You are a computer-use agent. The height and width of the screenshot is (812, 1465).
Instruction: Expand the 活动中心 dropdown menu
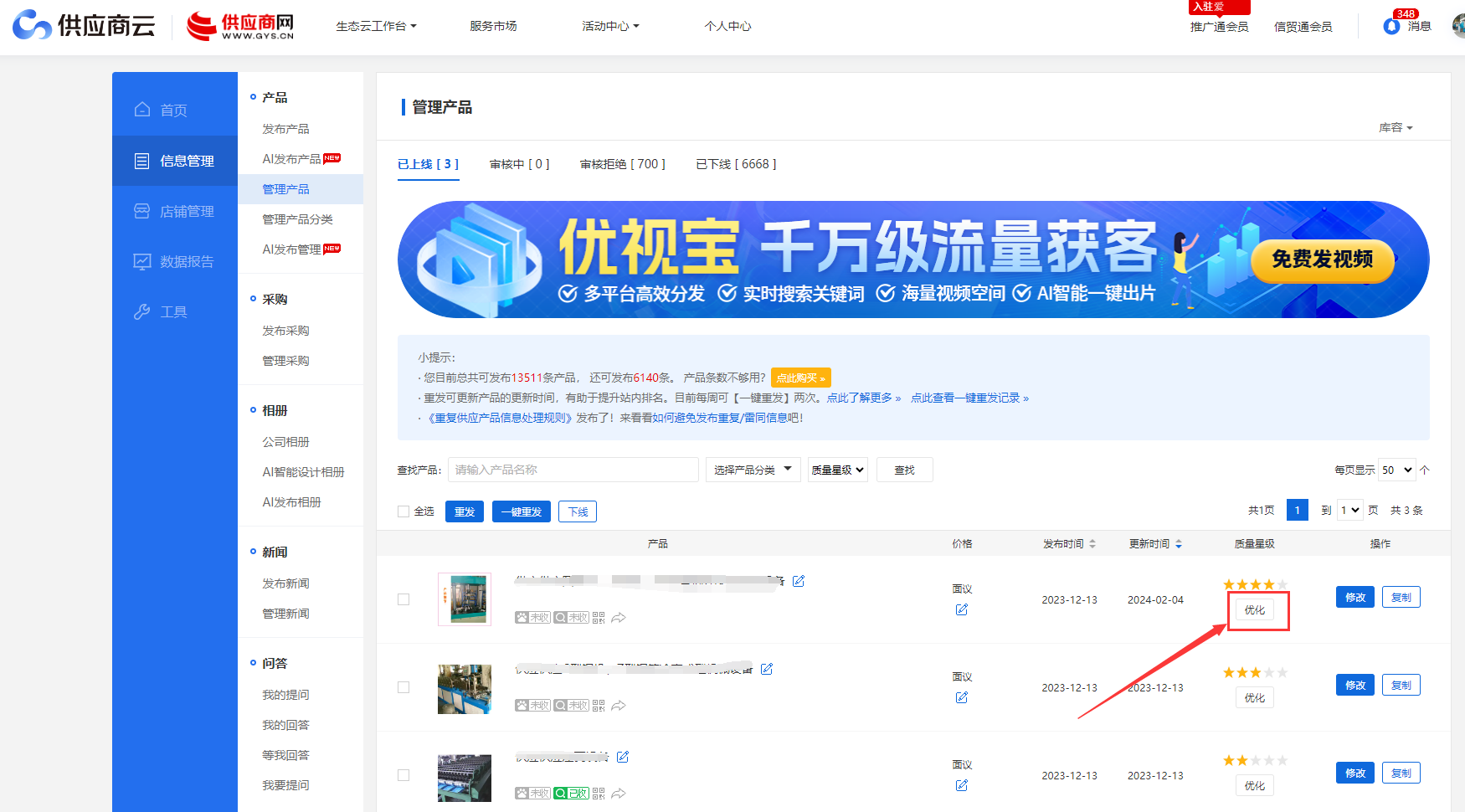point(610,26)
